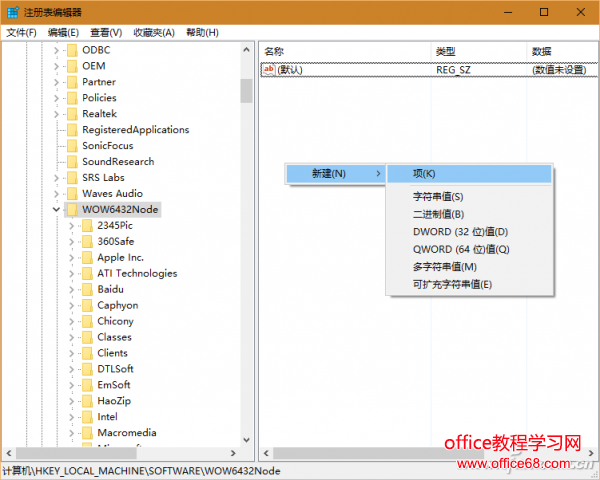This screenshot has width=600, height=480.
Task: Click the Chicony folder icon
Action: pos(87,321)
